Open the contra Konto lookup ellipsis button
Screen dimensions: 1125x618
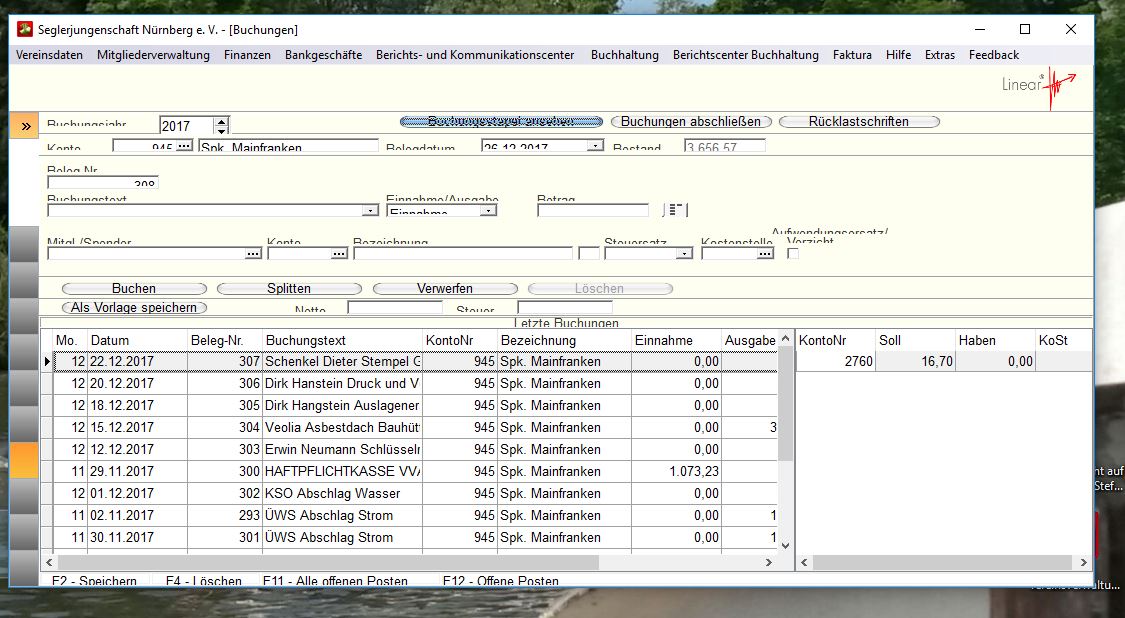339,254
